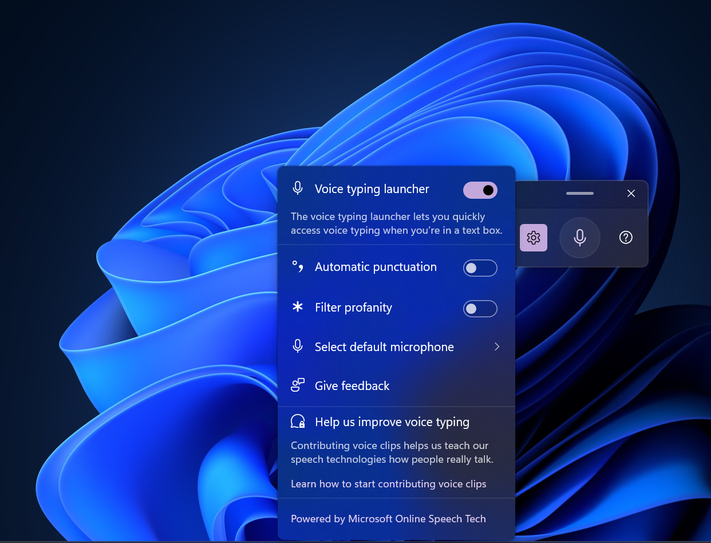This screenshot has width=711, height=543.
Task: Click the microphone icon beside Voice typing launcher
Action: pos(297,189)
